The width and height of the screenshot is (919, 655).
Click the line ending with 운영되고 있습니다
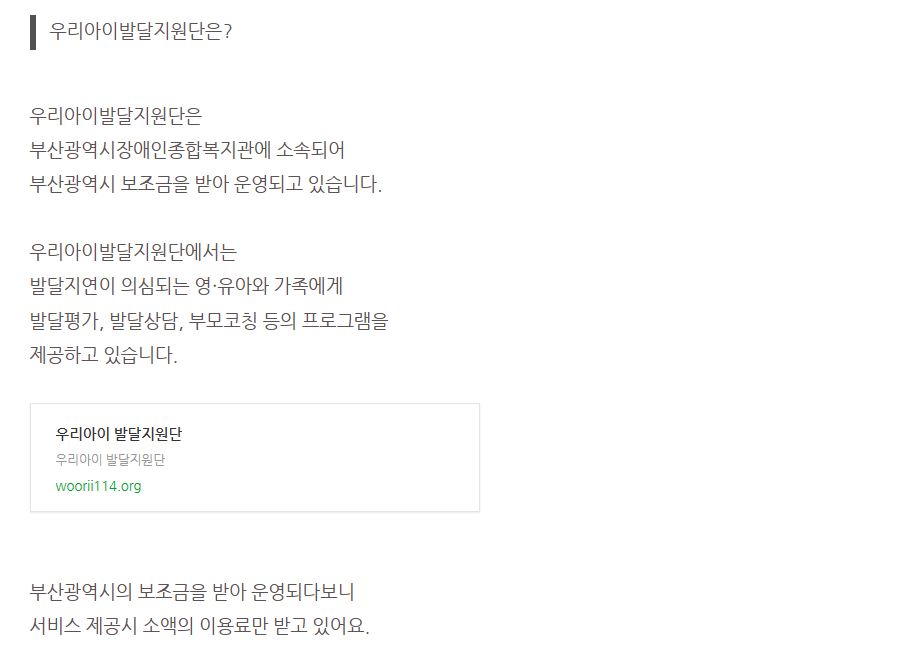click(206, 185)
